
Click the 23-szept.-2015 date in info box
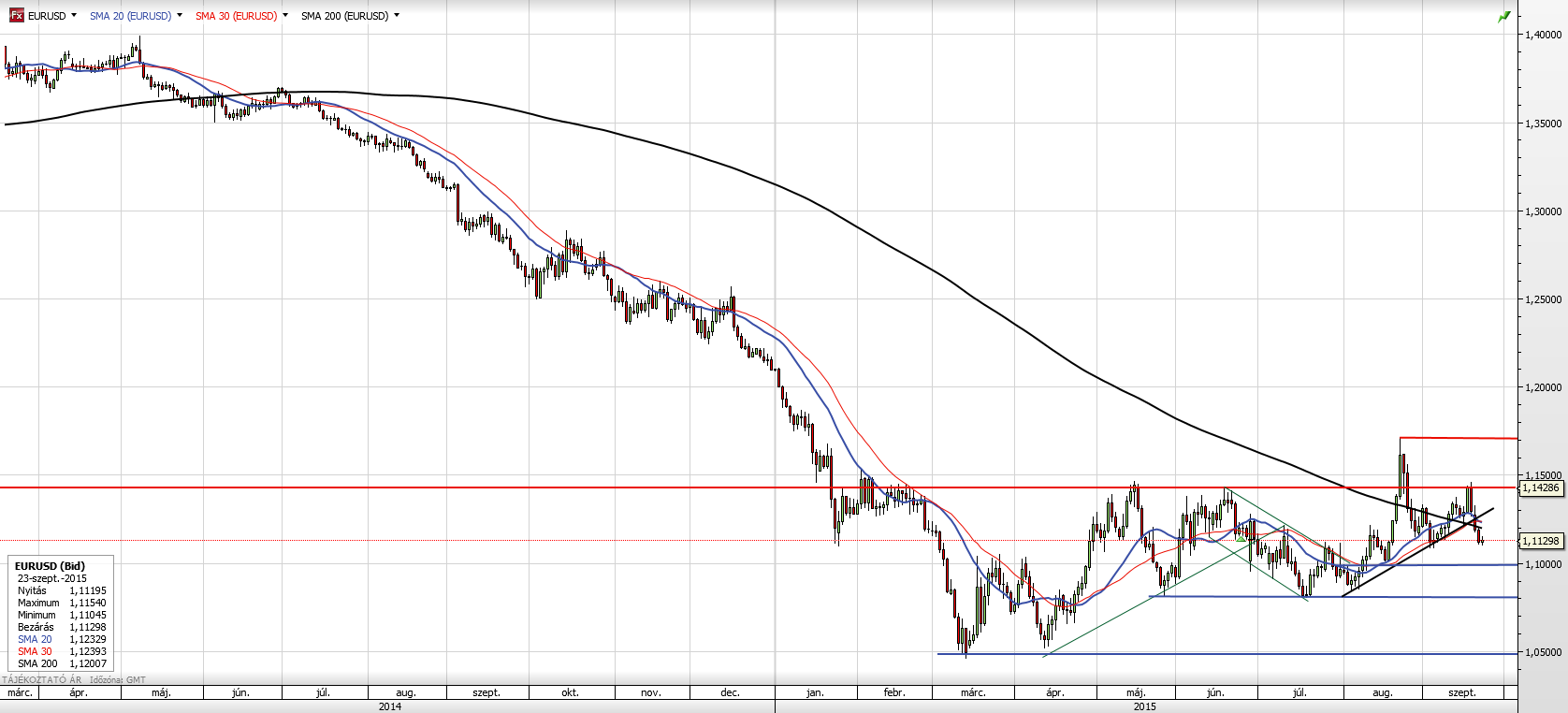pyautogui.click(x=51, y=578)
